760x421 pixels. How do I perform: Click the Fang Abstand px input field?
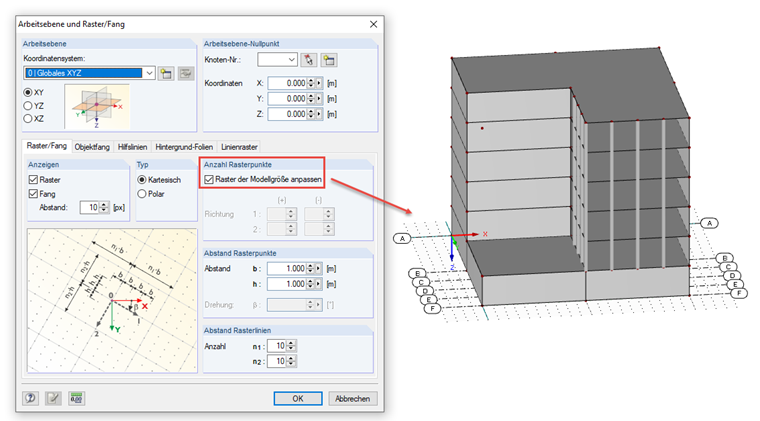point(90,207)
